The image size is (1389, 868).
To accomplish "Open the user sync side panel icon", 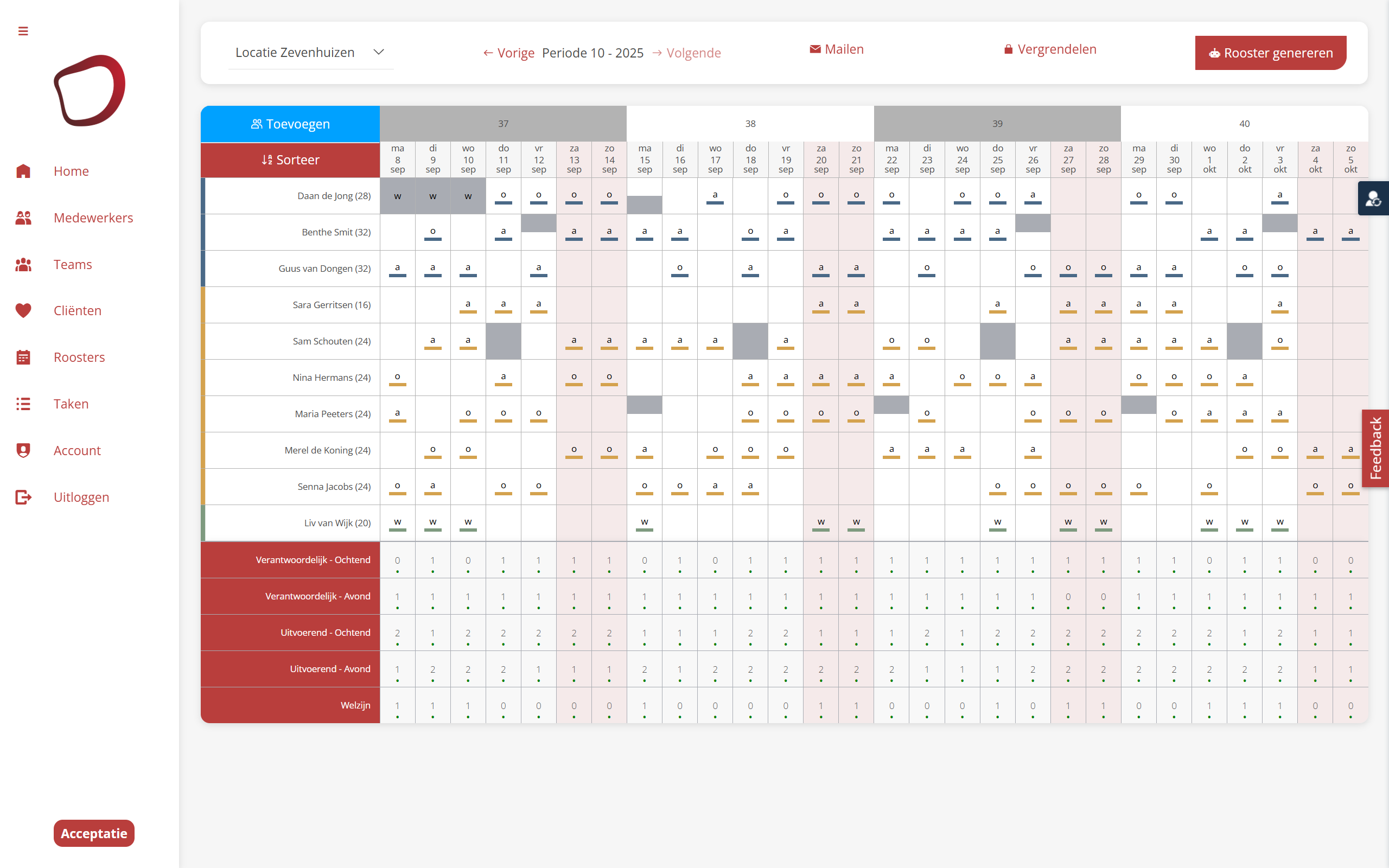I will tap(1373, 199).
